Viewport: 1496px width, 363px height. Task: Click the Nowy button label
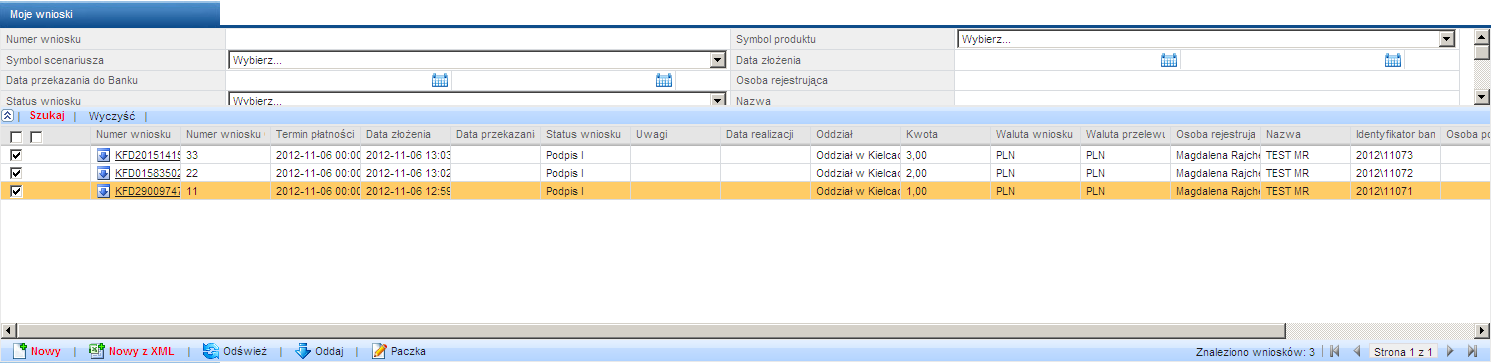click(x=45, y=352)
